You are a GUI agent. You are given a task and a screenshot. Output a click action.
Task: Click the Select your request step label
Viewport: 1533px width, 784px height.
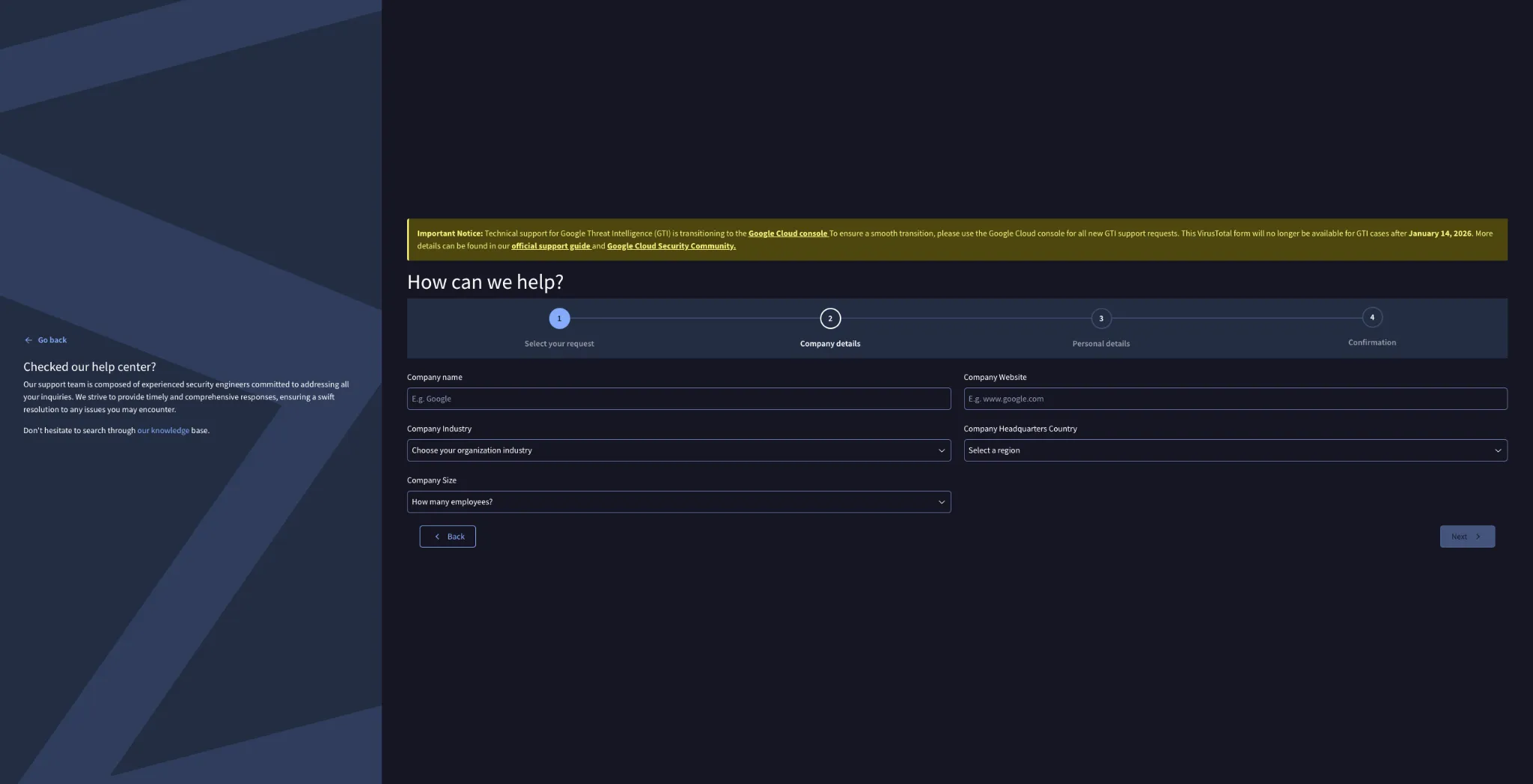[559, 344]
